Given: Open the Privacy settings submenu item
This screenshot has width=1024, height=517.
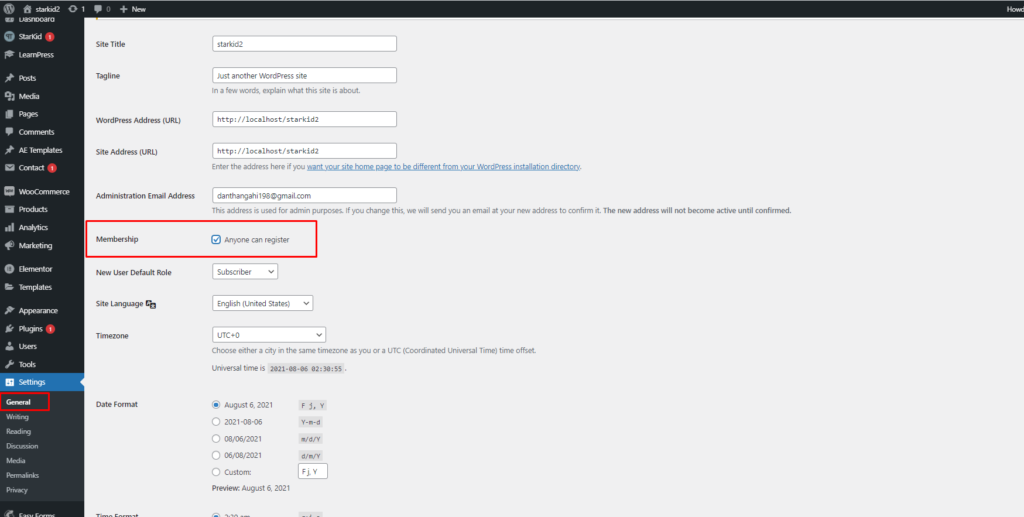Looking at the screenshot, I should click(x=17, y=490).
